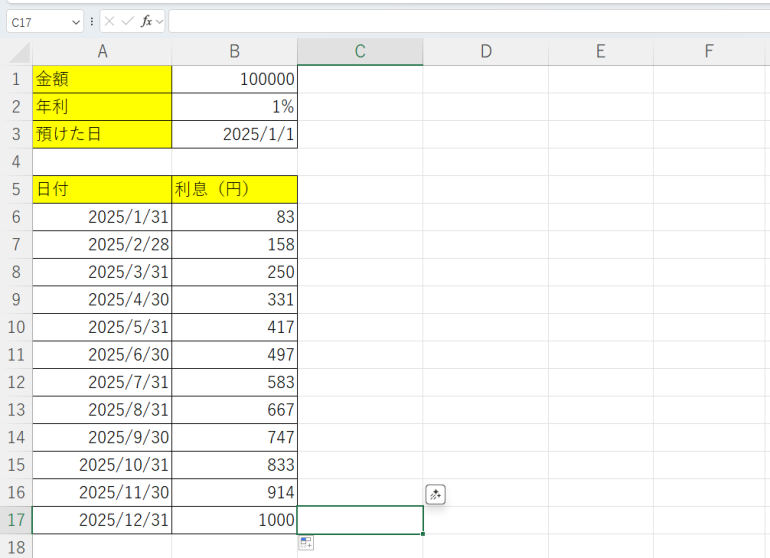Click the sparkle icon beside column C
This screenshot has width=770, height=558.
[x=435, y=494]
